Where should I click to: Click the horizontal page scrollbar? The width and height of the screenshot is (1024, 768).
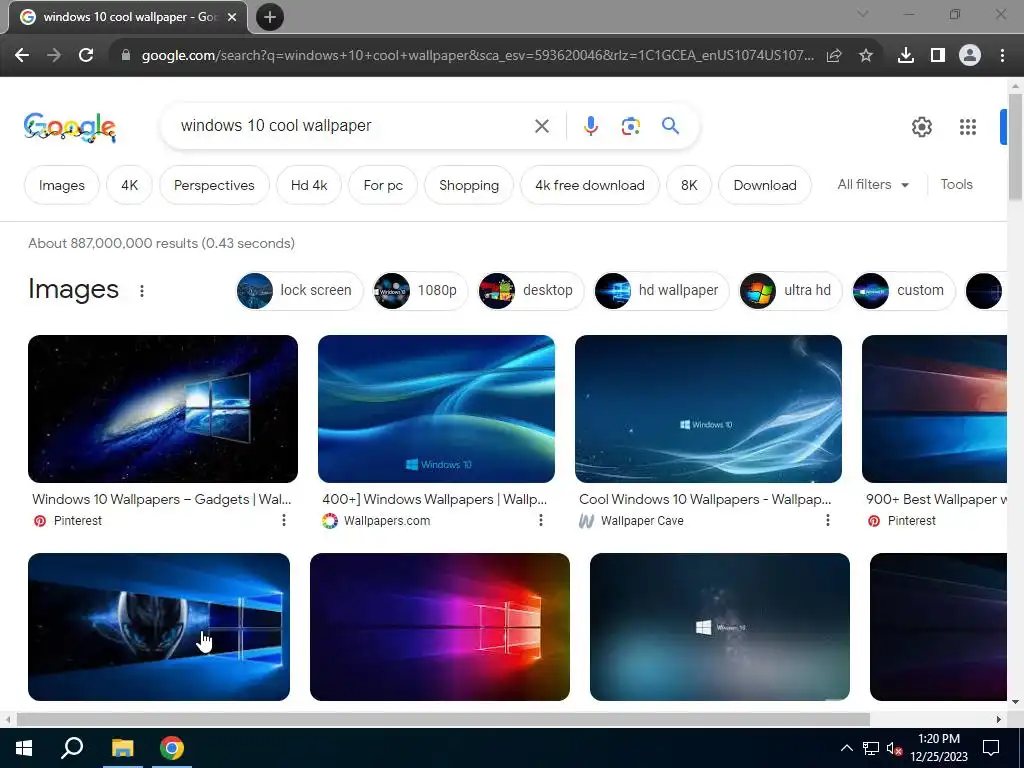(443, 719)
